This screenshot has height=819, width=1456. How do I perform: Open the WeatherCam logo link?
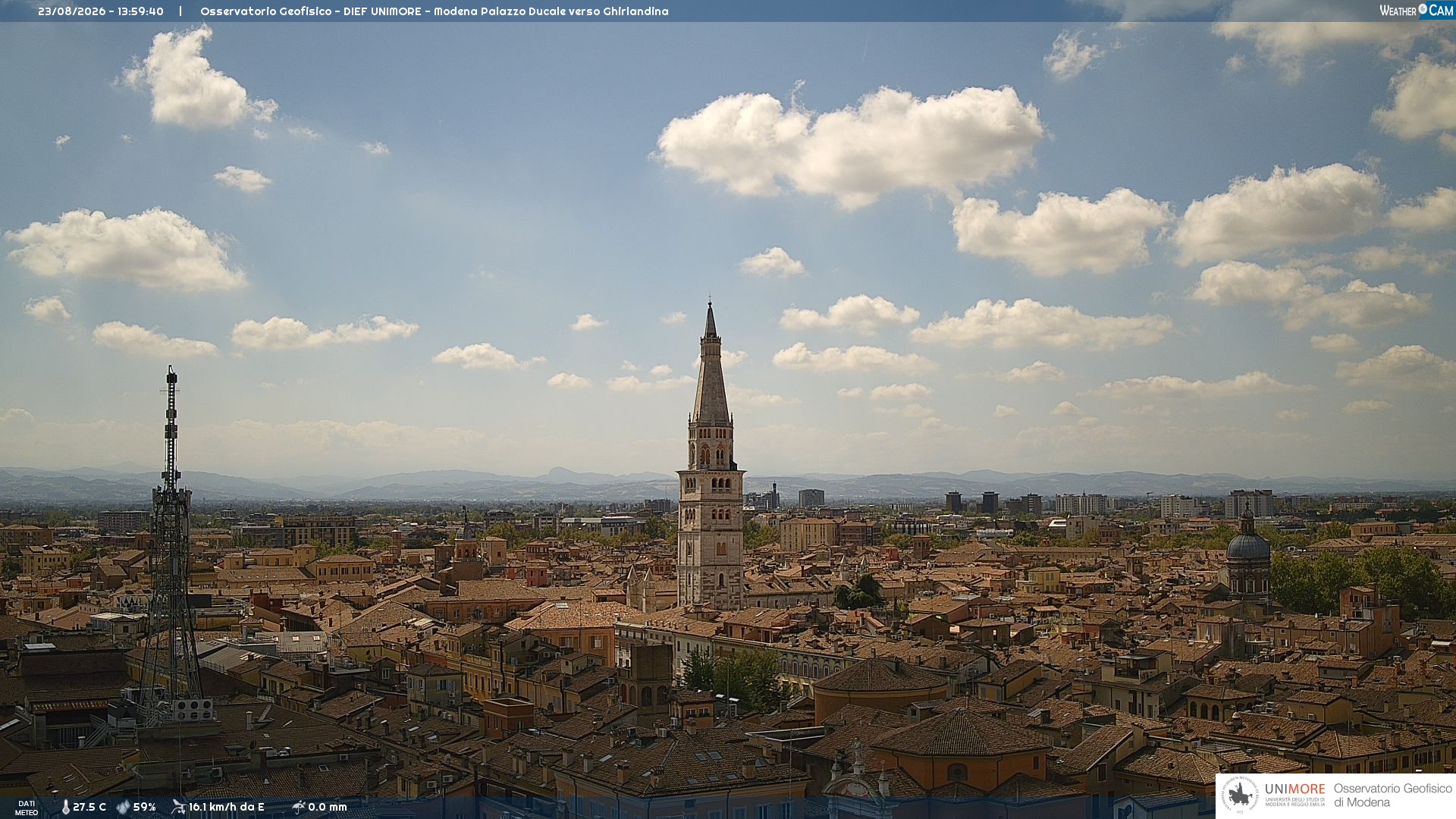(x=1416, y=11)
